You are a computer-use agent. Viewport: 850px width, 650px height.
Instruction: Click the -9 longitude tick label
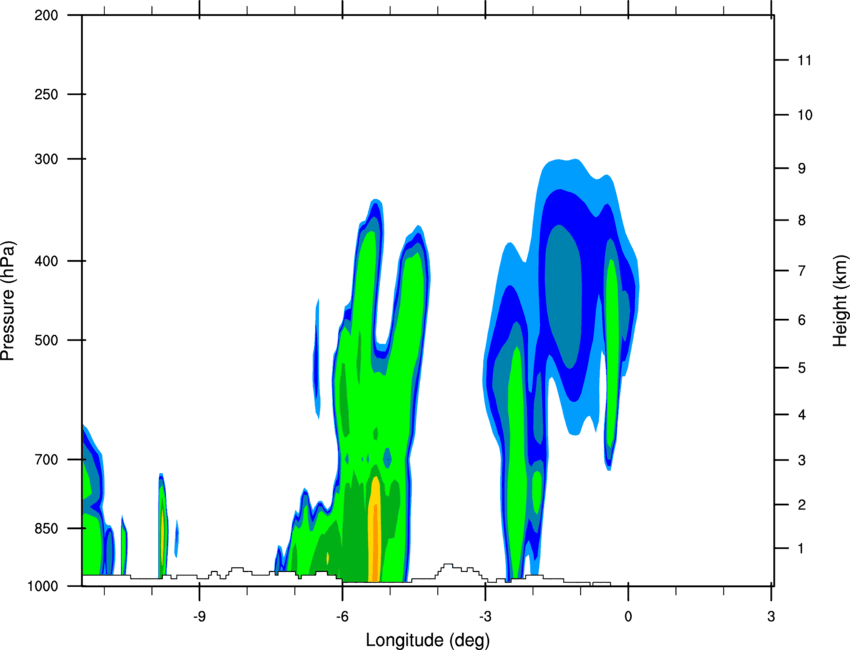[x=199, y=616]
